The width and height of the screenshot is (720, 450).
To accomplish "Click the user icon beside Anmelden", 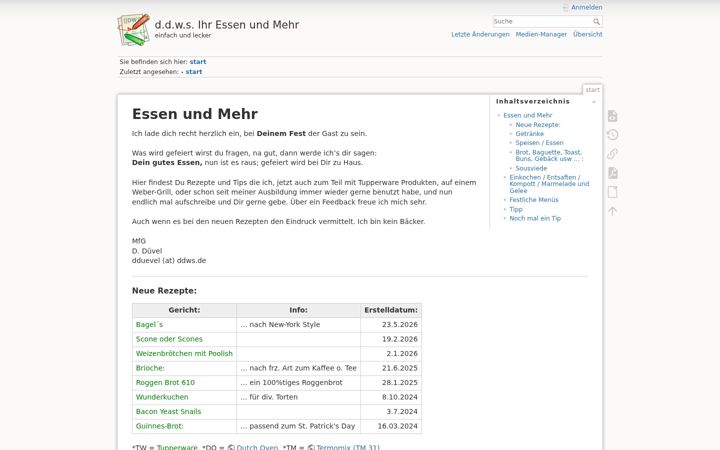I will 566,7.
